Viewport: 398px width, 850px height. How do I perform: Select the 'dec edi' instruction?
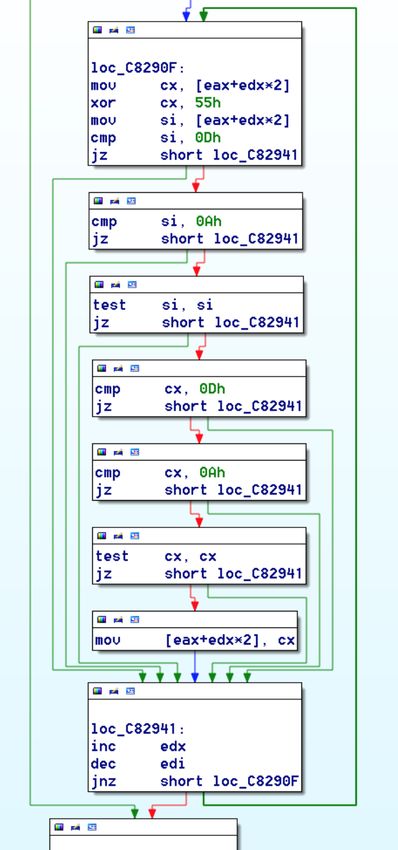(138, 764)
